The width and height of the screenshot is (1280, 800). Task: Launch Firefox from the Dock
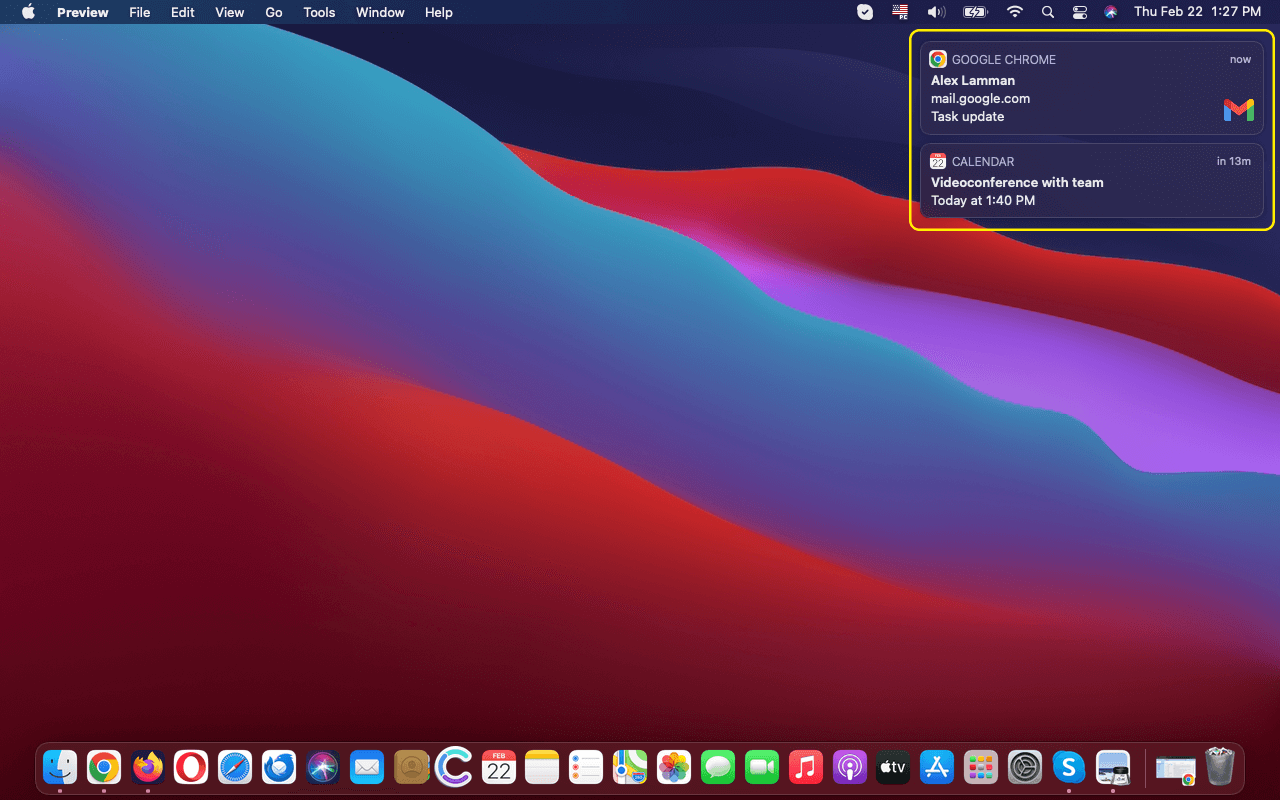point(147,767)
